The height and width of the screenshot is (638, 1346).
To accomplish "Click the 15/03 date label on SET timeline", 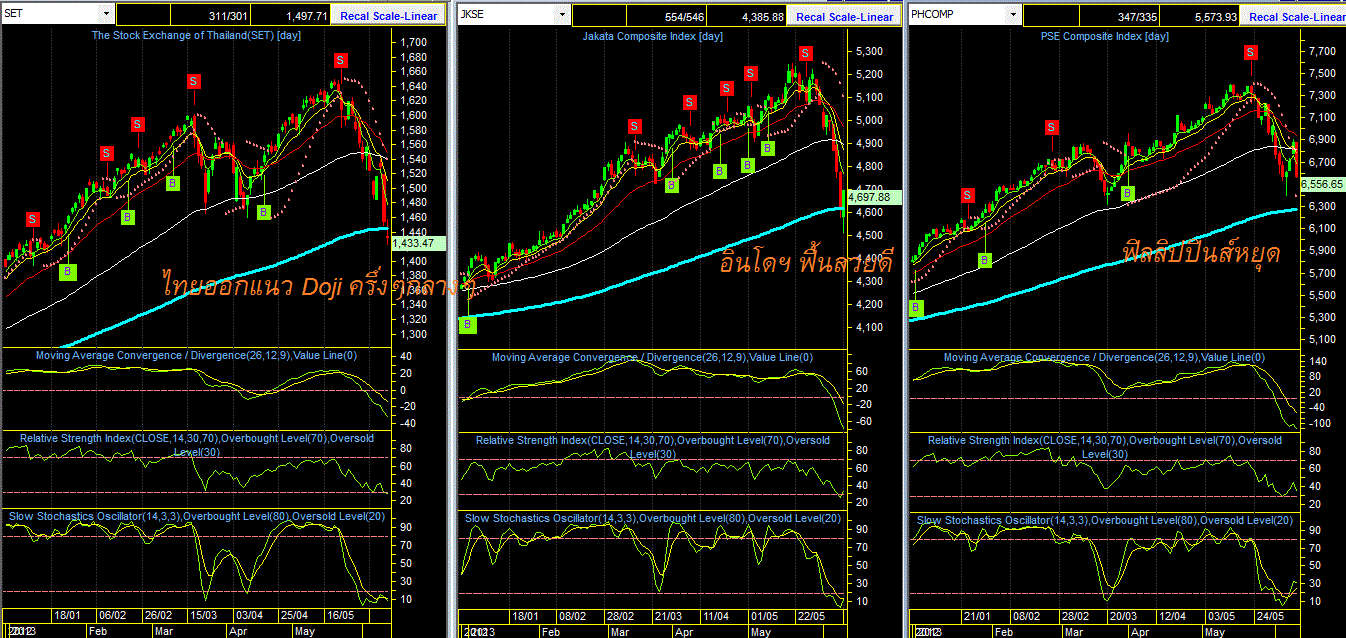I will [202, 616].
